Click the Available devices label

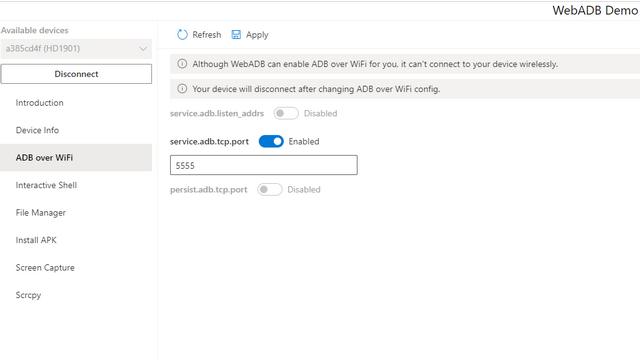pos(35,30)
